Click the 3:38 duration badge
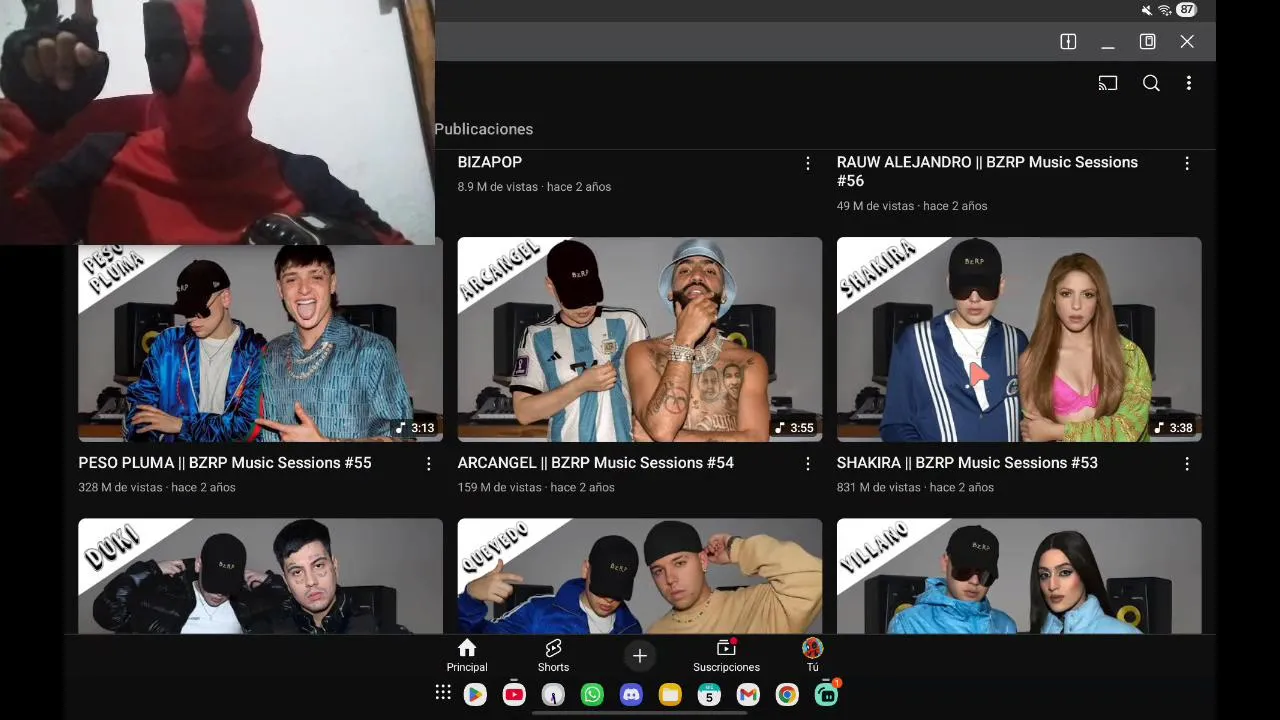This screenshot has height=720, width=1280. [1173, 428]
